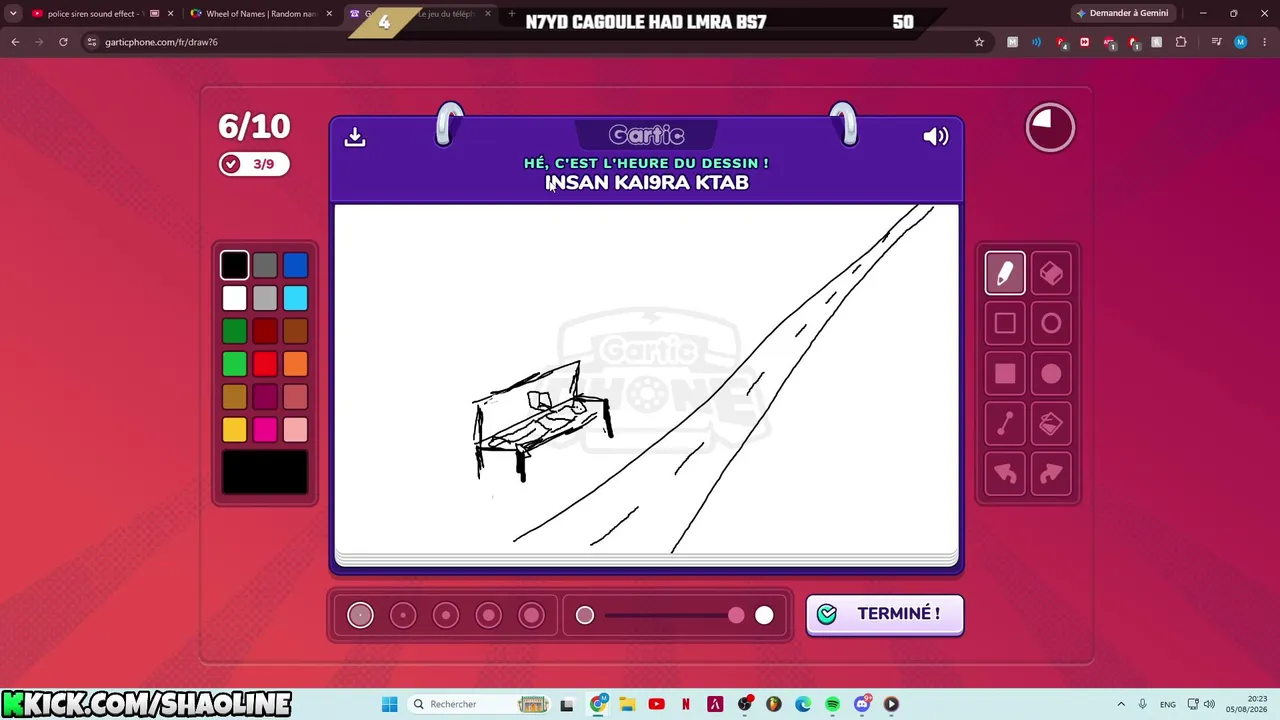The height and width of the screenshot is (720, 1280).
Task: Pick the dark green color swatch
Action: tap(234, 331)
